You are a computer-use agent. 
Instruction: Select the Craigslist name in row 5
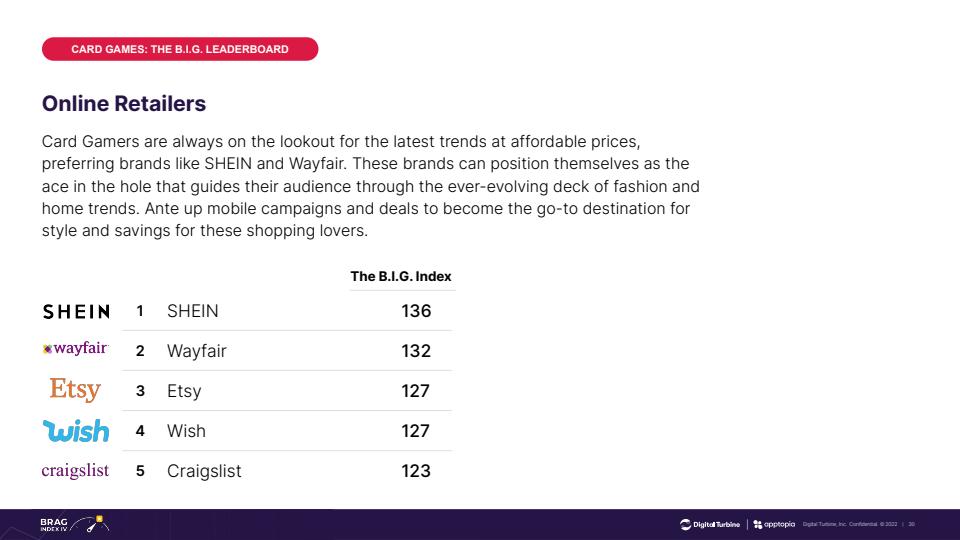coord(204,471)
